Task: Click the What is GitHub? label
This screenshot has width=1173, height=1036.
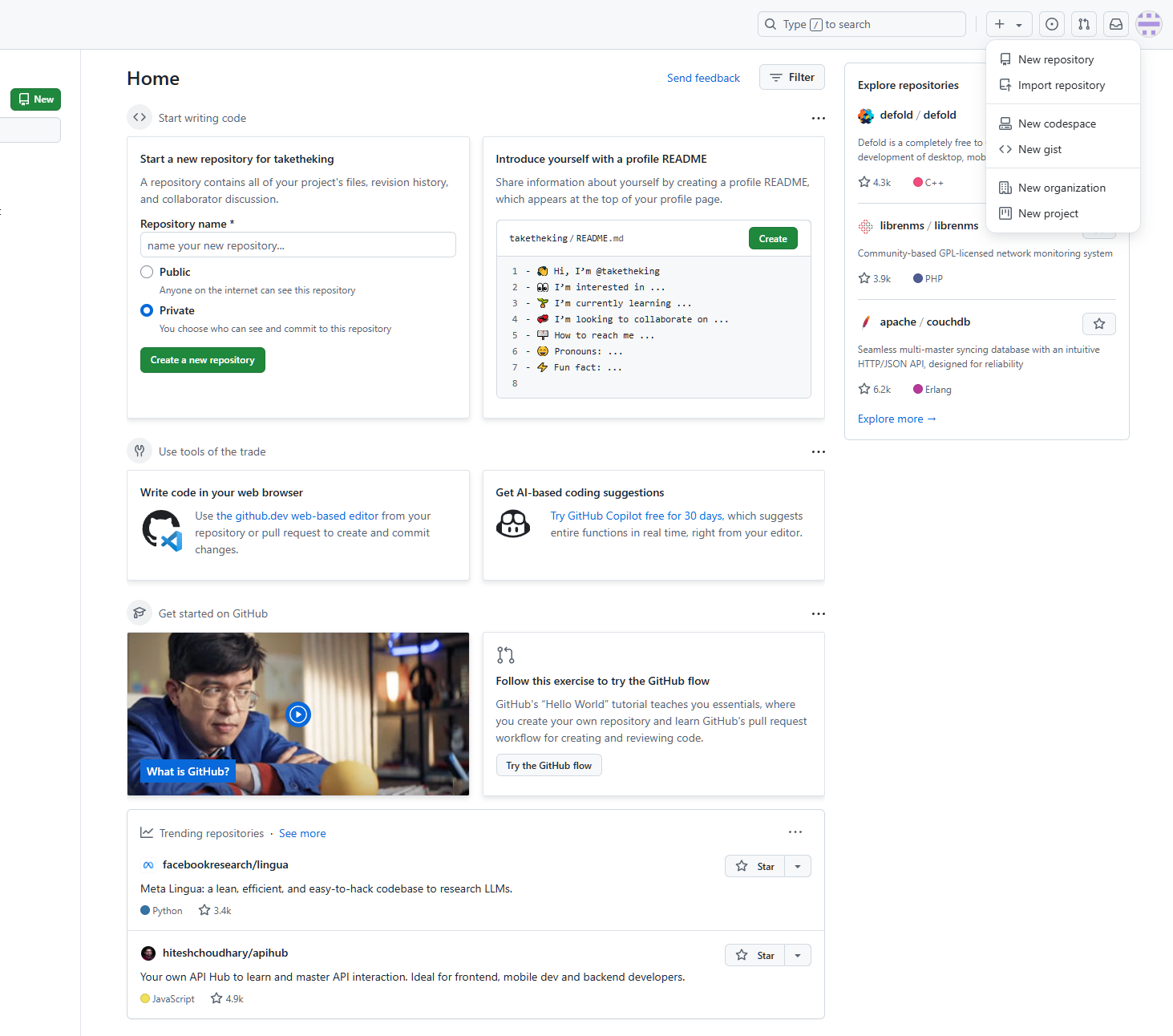Action: click(x=188, y=771)
